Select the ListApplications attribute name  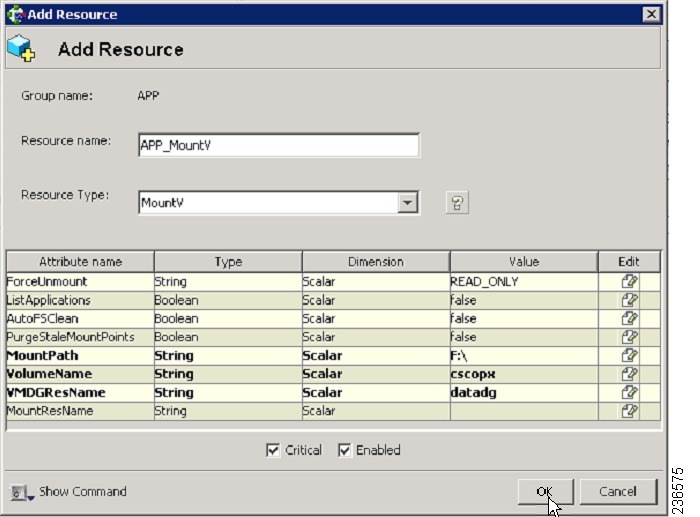tap(48, 300)
